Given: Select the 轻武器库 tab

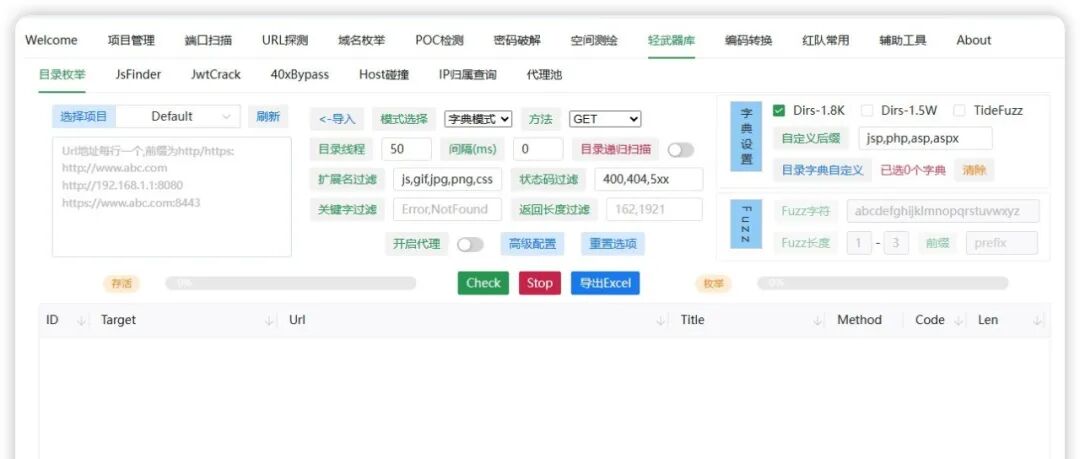Looking at the screenshot, I should [x=672, y=40].
